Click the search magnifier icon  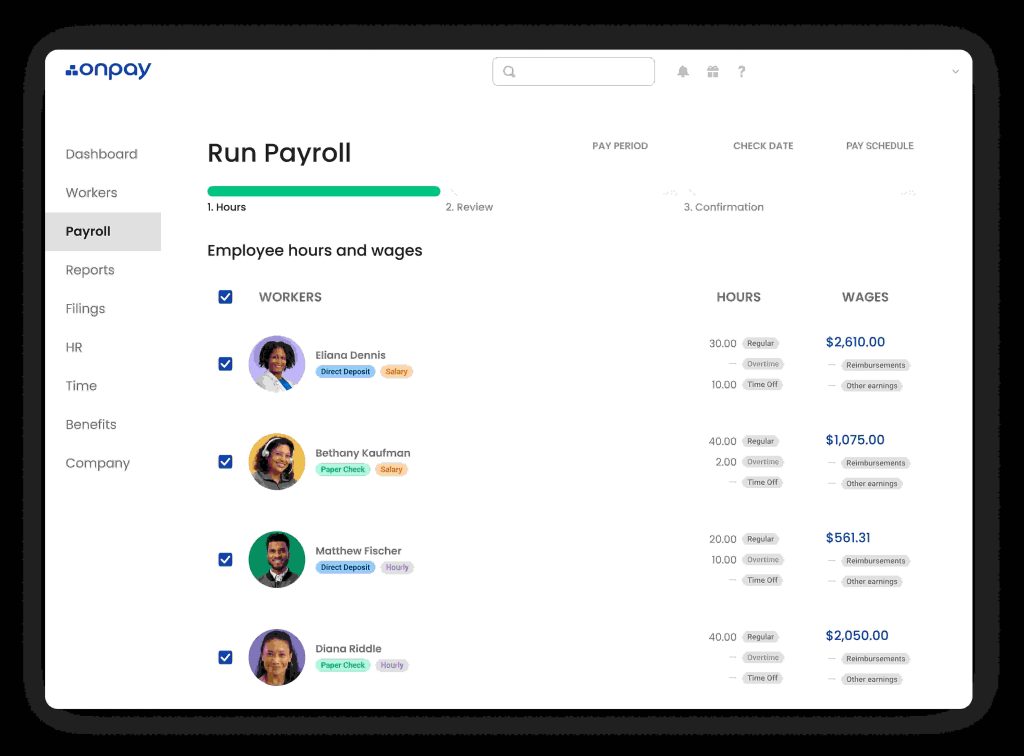pos(509,72)
